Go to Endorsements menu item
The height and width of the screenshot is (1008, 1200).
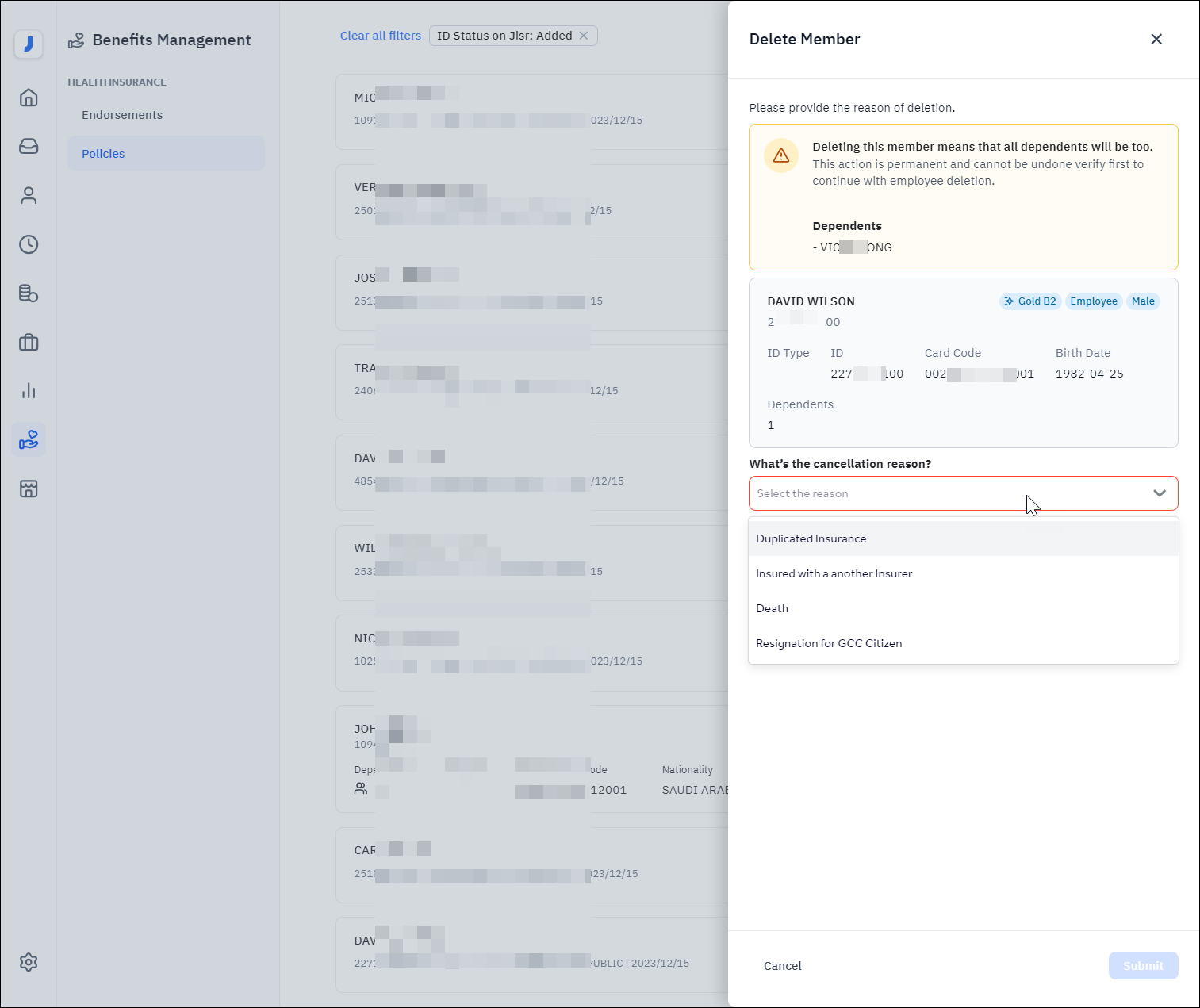click(x=122, y=115)
